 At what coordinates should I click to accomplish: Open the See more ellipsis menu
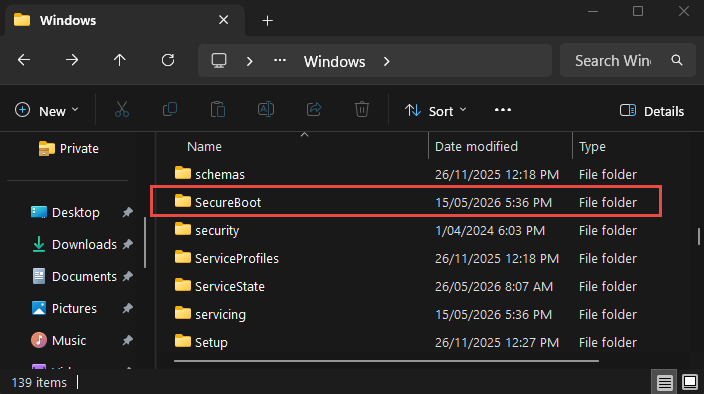[x=503, y=110]
